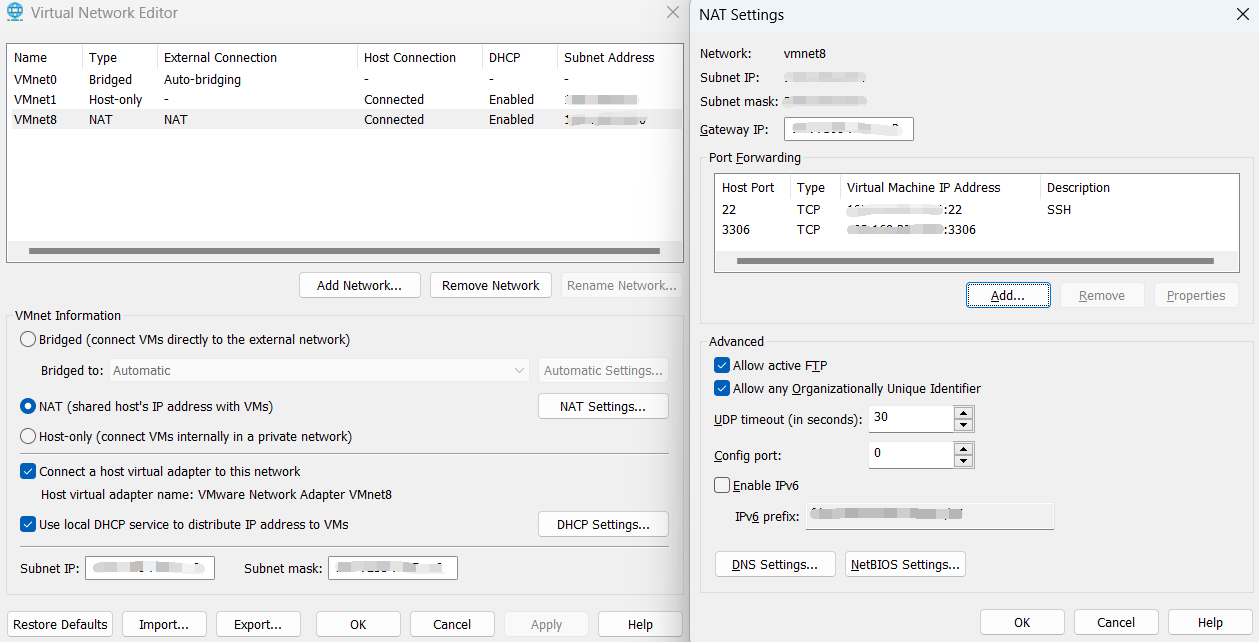
Task: Toggle Allow active FTP checkbox
Action: pos(722,366)
